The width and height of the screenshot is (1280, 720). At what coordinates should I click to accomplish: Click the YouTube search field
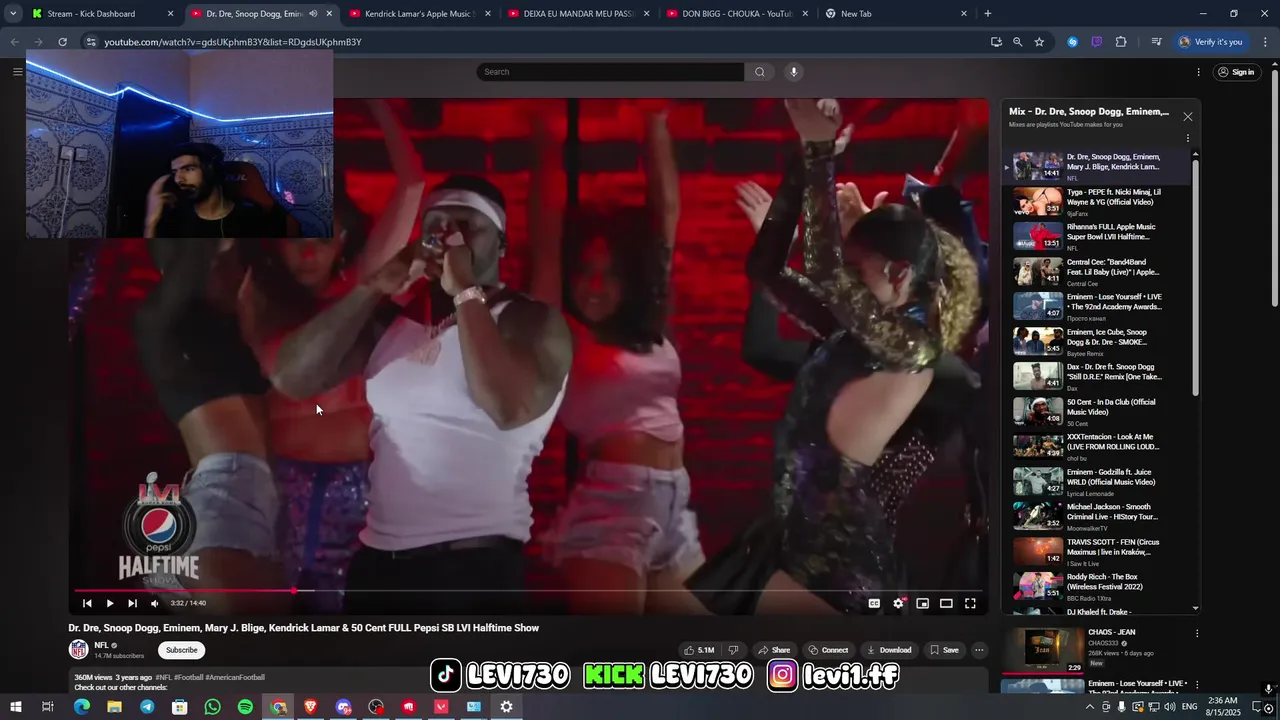point(610,72)
